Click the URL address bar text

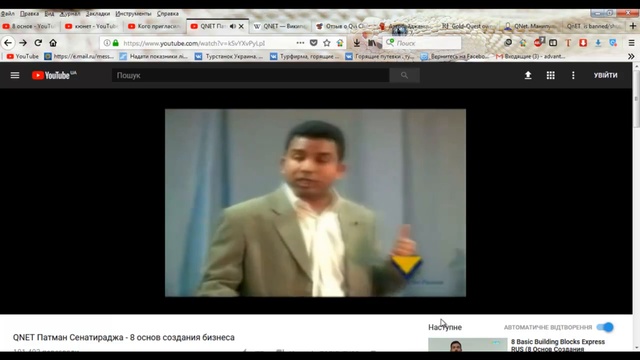tap(194, 43)
